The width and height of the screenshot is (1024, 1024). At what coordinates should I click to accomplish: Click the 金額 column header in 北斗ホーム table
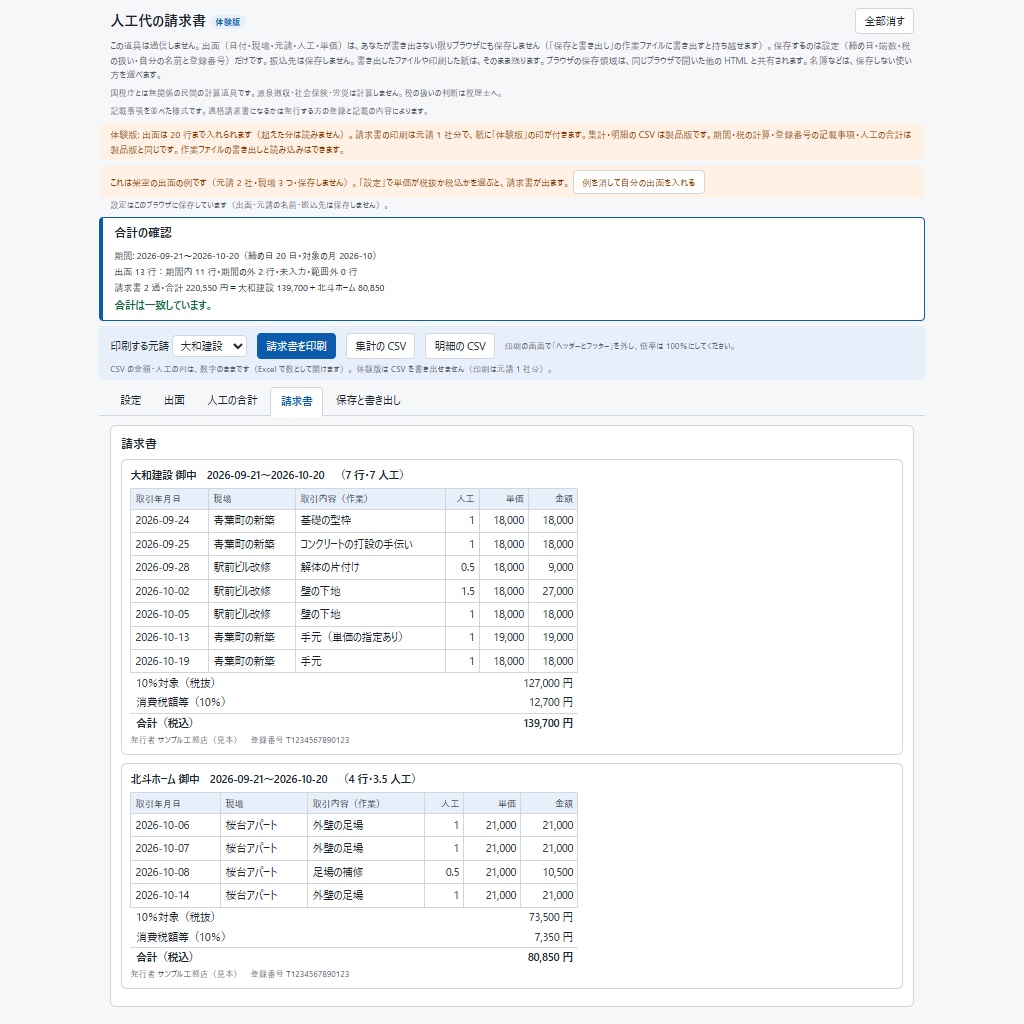click(x=549, y=804)
